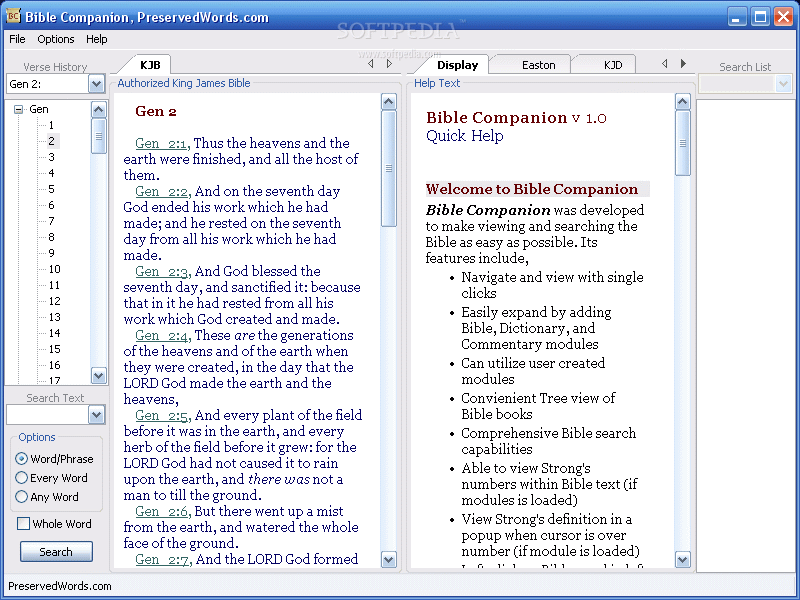Click the book tree scrollbar thumb
800x600 pixels.
coord(98,136)
